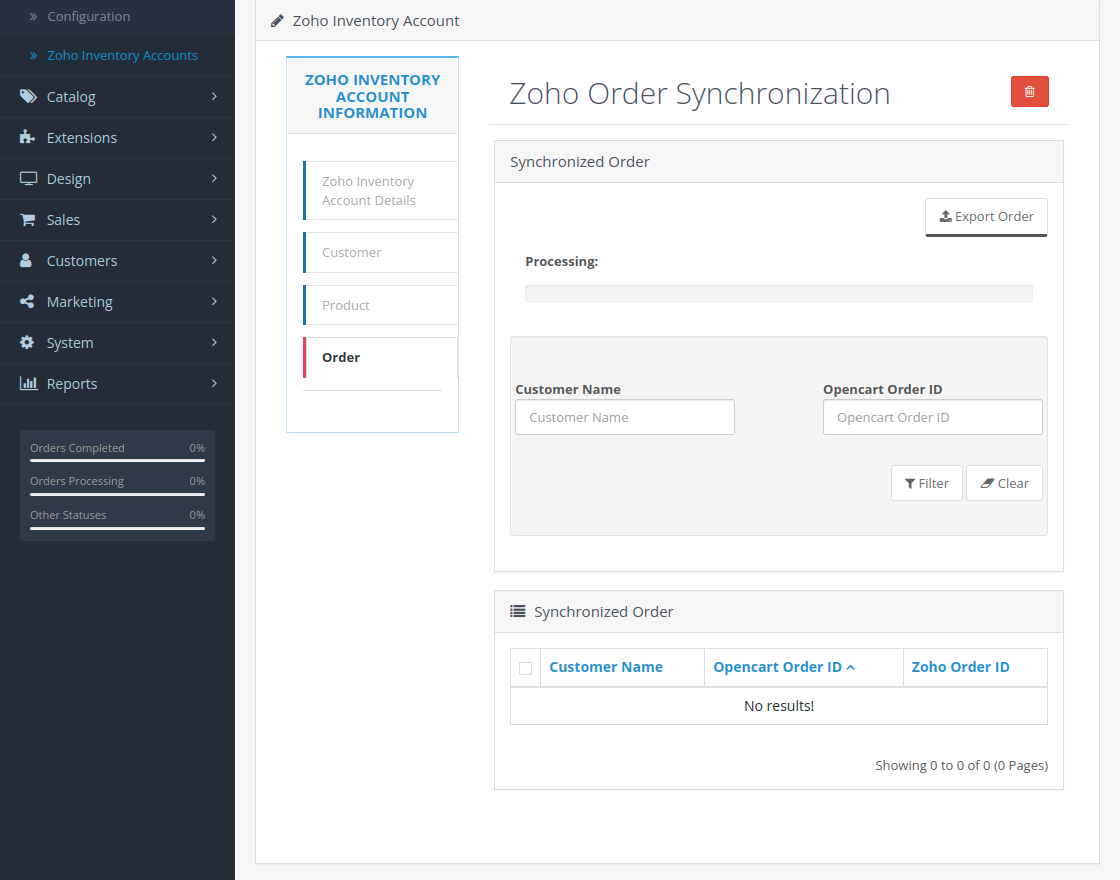Click the Extensions puzzle-piece icon
This screenshot has height=880, width=1120.
(28, 138)
